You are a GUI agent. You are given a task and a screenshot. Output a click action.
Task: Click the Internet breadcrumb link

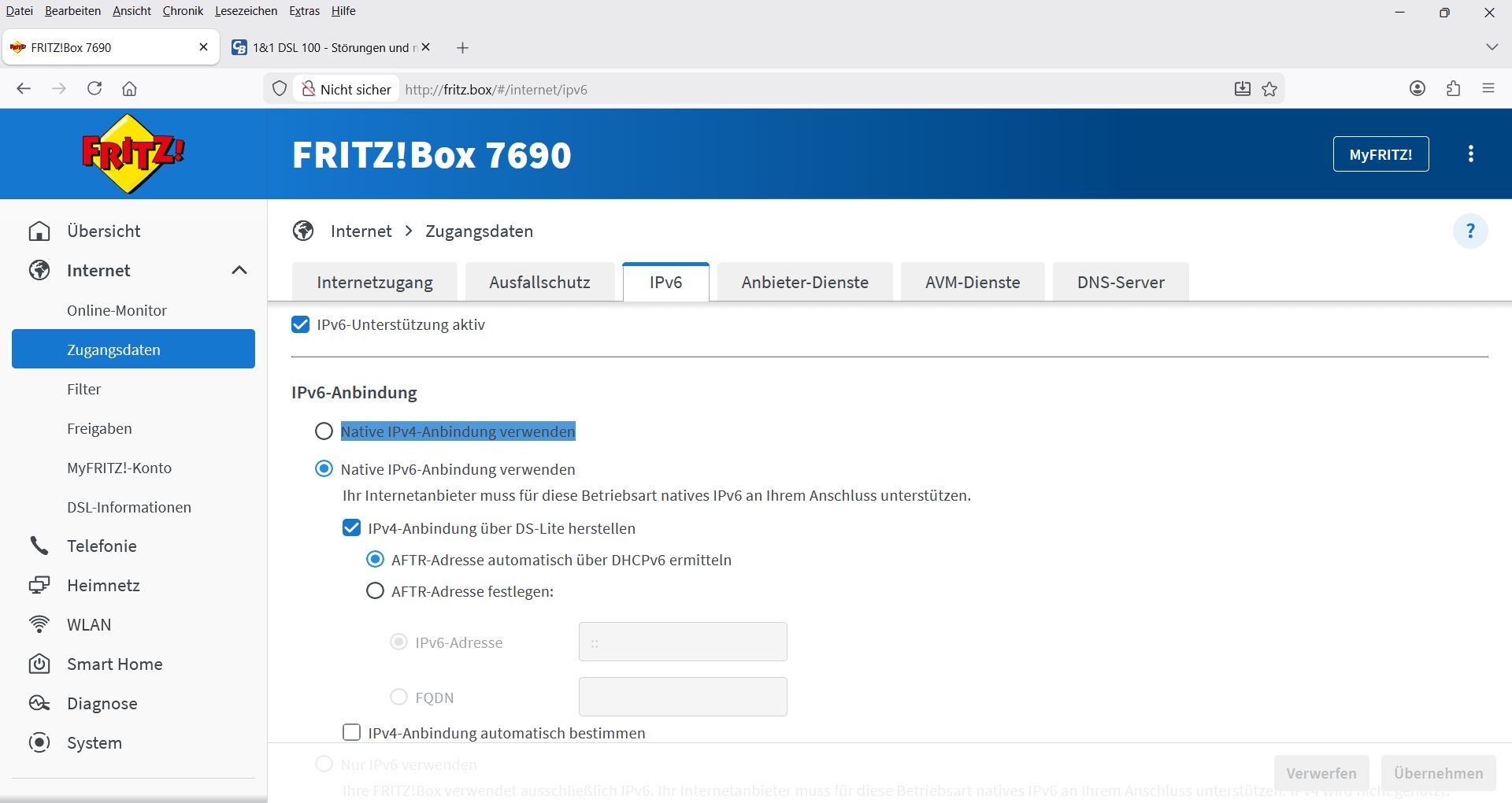[361, 231]
